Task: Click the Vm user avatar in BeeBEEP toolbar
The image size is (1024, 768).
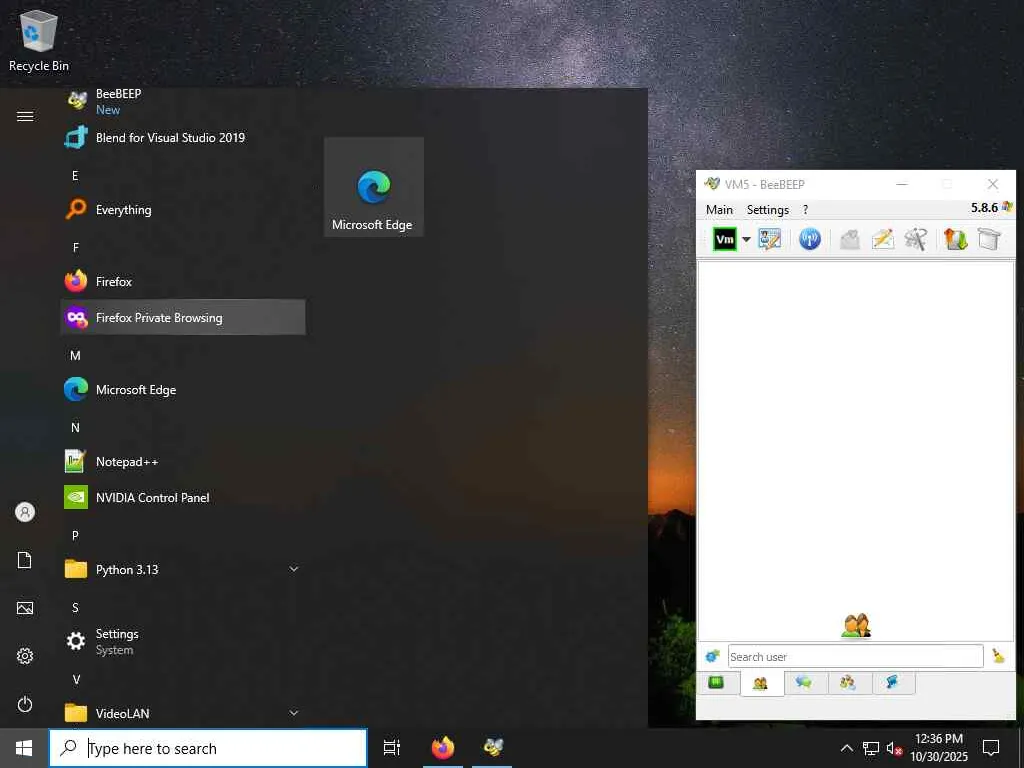Action: (x=724, y=239)
